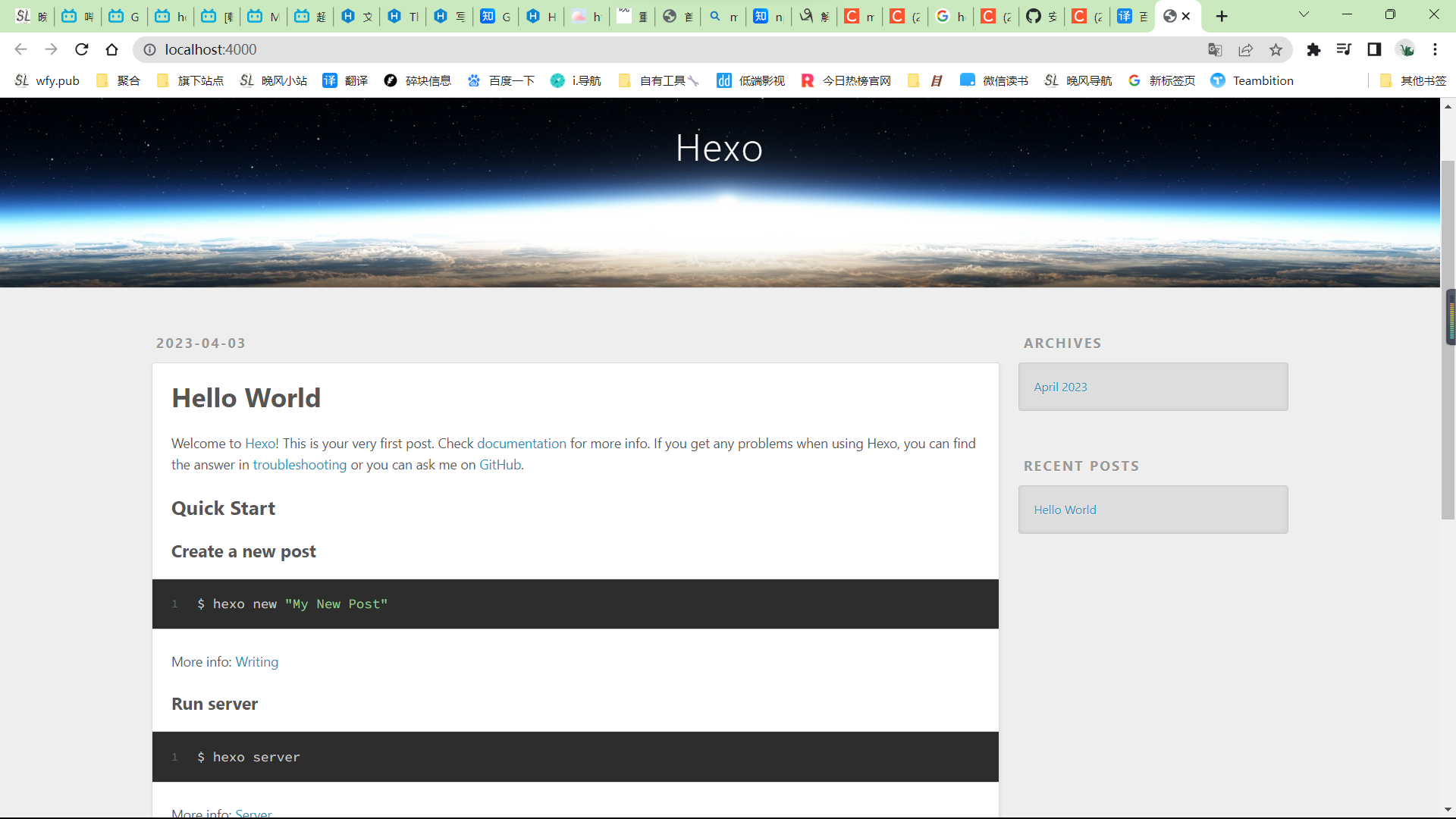Go to the browser home page icon
Viewport: 1456px width, 819px height.
111,49
